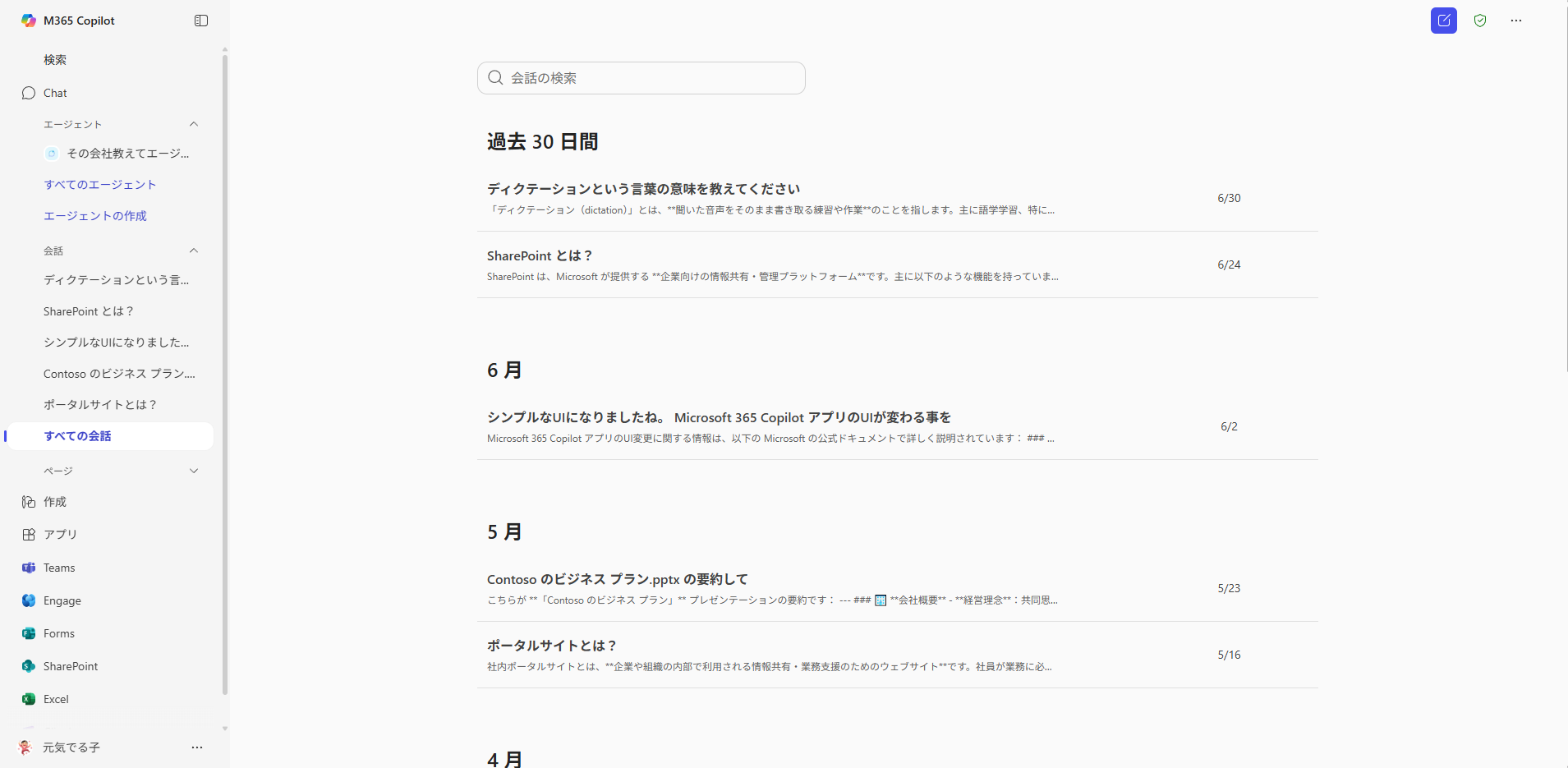Click その会社教えてエージェント agent icon
The width and height of the screenshot is (1568, 768).
(x=52, y=154)
